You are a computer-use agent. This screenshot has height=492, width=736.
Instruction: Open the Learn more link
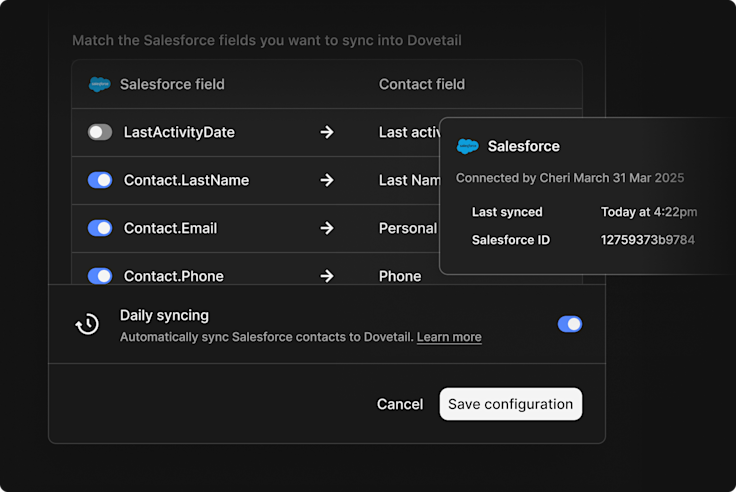(449, 337)
